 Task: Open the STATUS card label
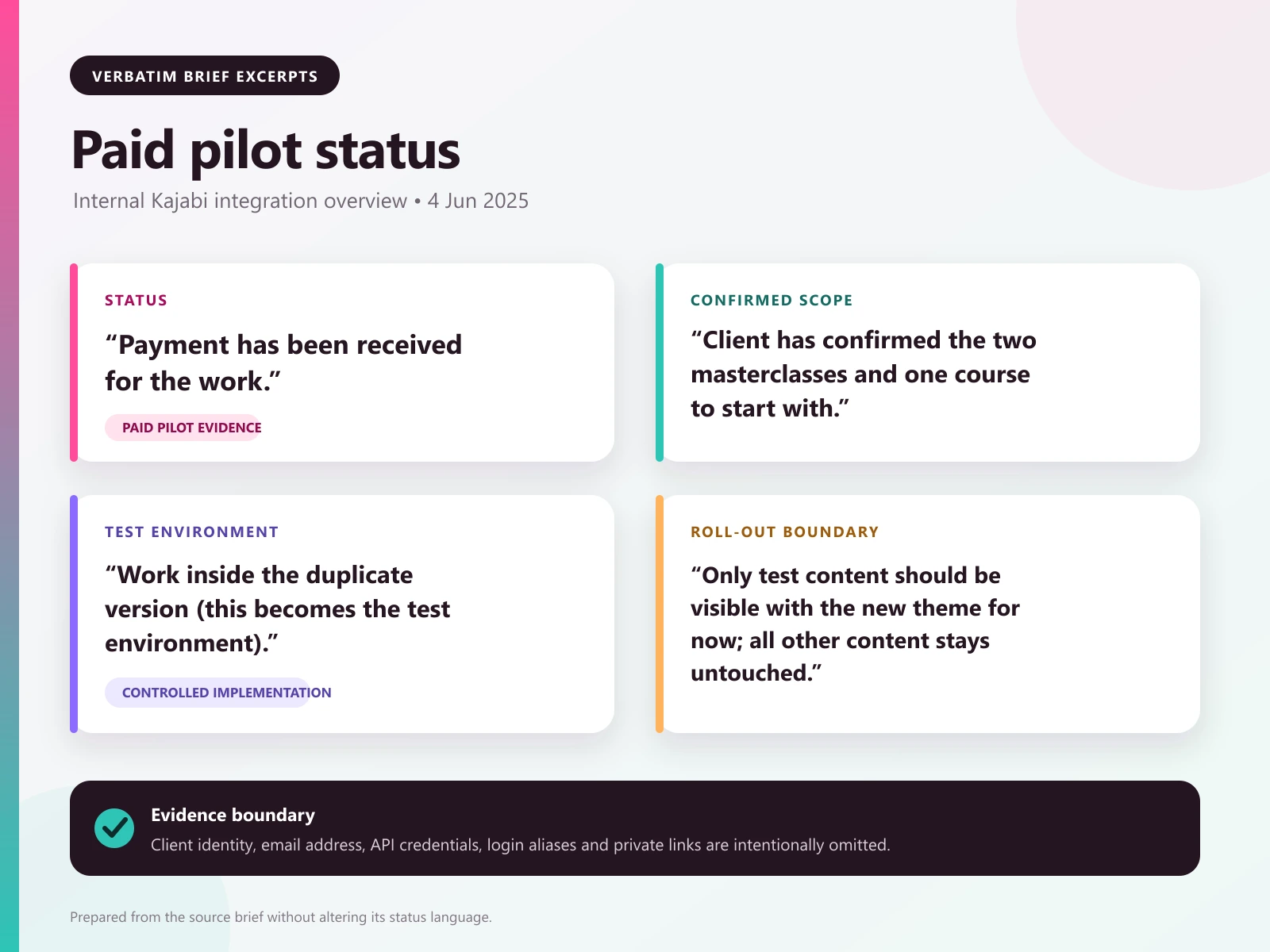136,301
